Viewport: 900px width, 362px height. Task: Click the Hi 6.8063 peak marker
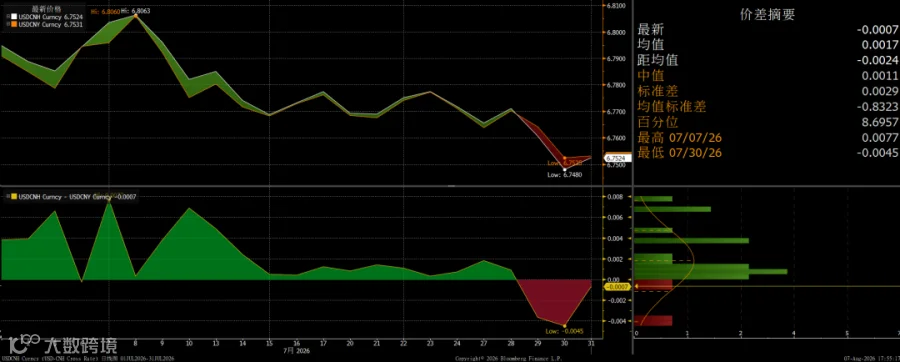(136, 15)
